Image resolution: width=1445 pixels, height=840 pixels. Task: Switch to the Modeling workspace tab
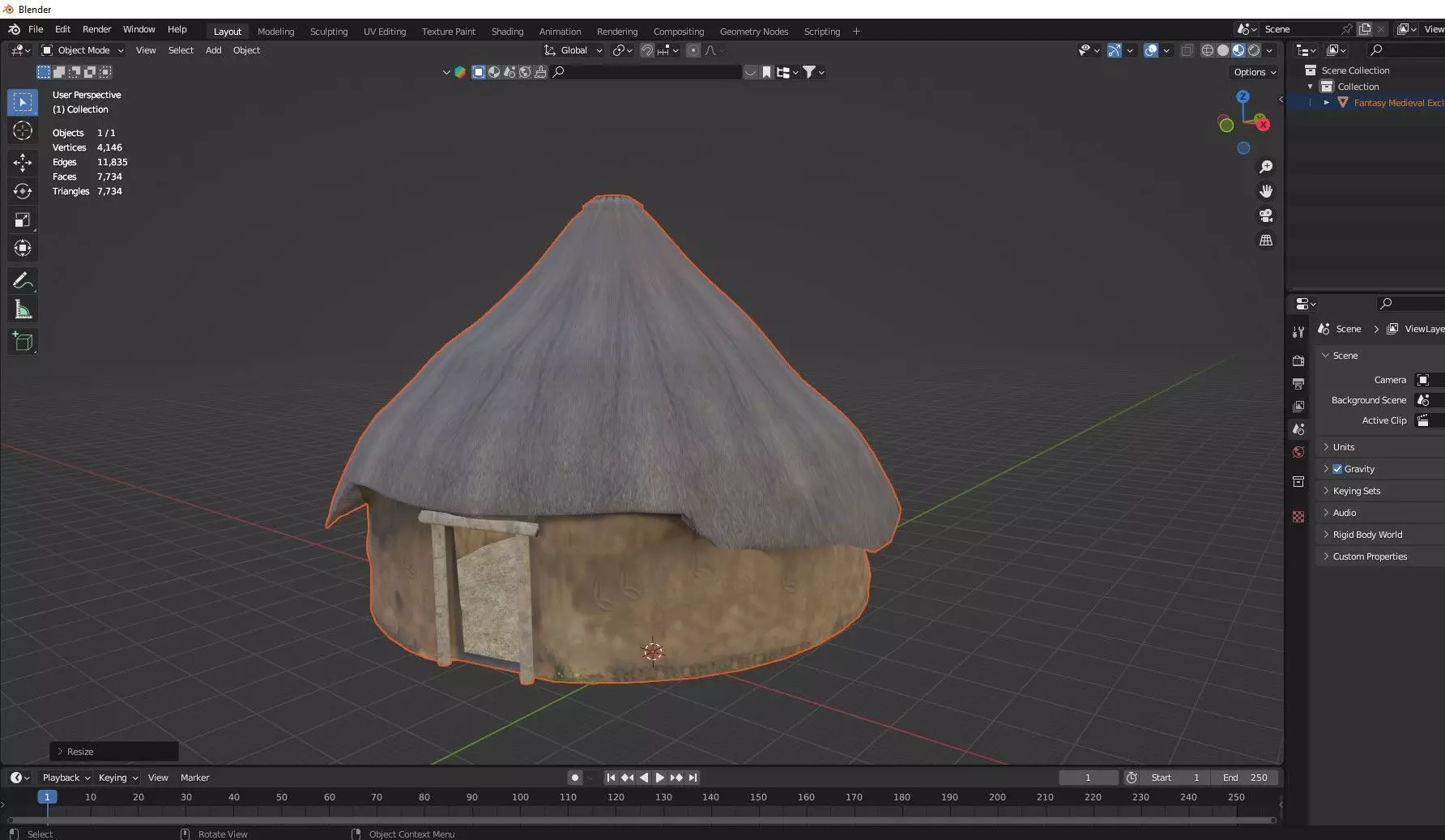click(275, 32)
